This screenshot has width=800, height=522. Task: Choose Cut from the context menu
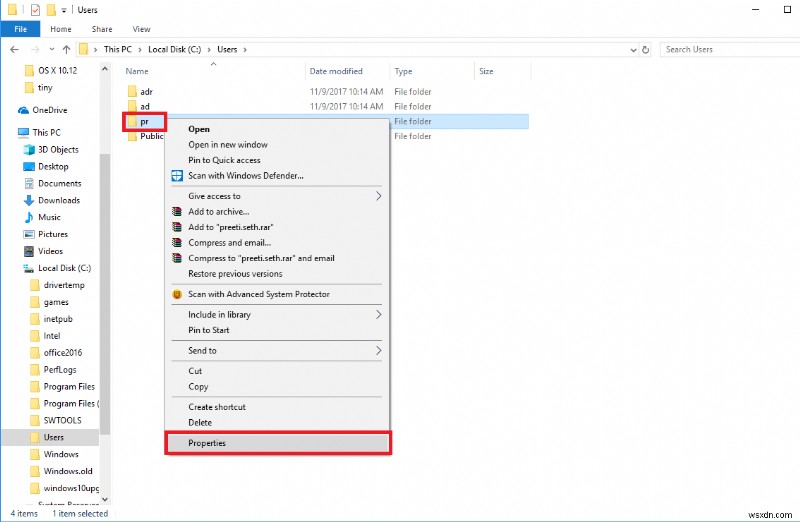pyautogui.click(x=195, y=371)
